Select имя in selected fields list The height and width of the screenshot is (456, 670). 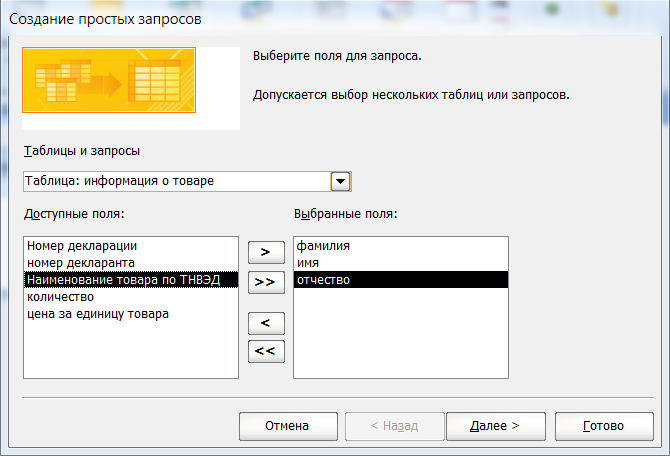coord(401,263)
